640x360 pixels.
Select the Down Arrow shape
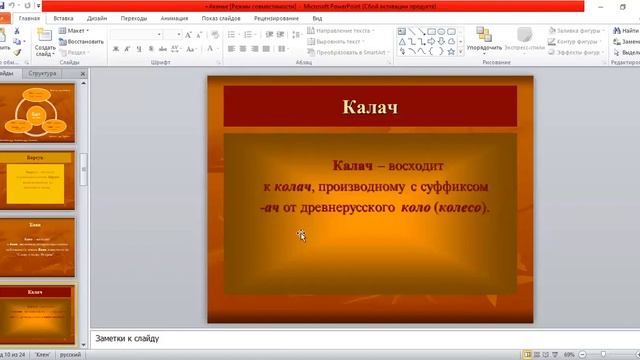tap(441, 42)
